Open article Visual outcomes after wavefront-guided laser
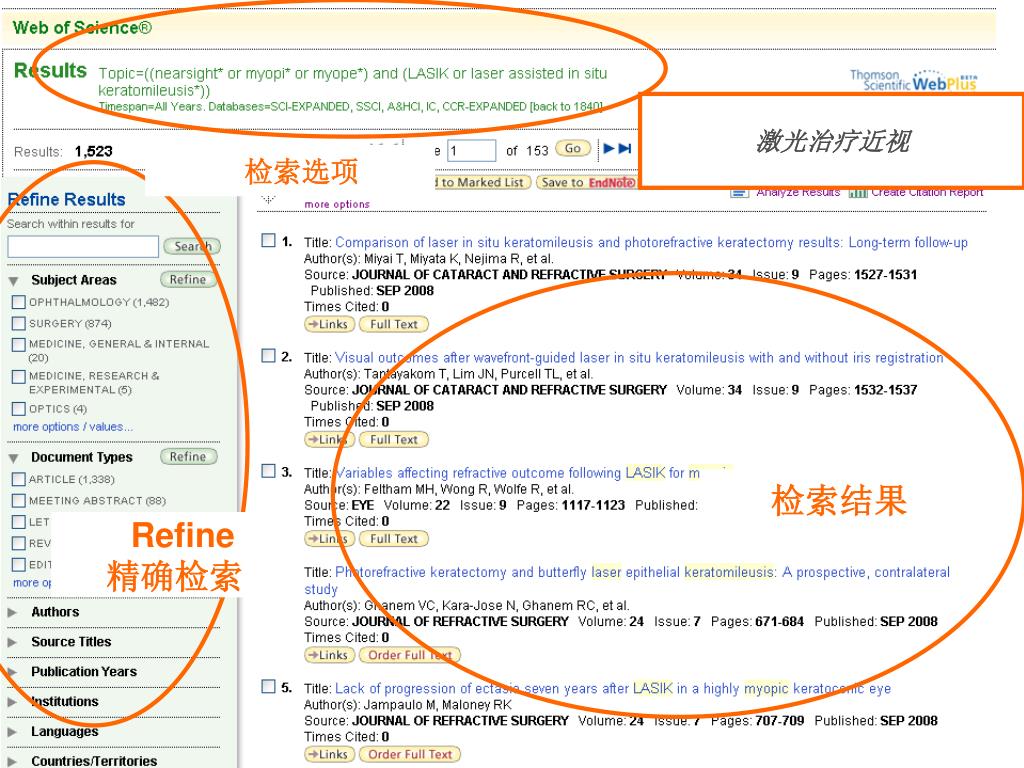The height and width of the screenshot is (768, 1024). click(x=639, y=358)
